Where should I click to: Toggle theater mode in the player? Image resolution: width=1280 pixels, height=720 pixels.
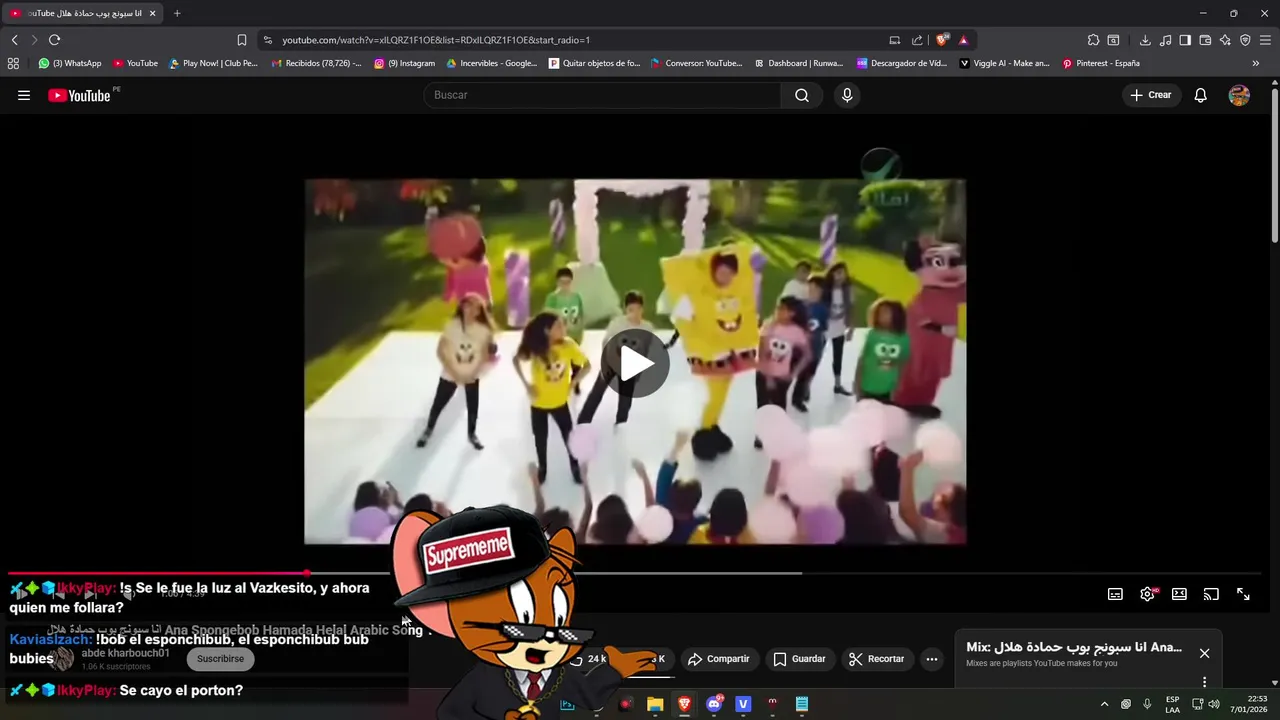[x=1179, y=594]
